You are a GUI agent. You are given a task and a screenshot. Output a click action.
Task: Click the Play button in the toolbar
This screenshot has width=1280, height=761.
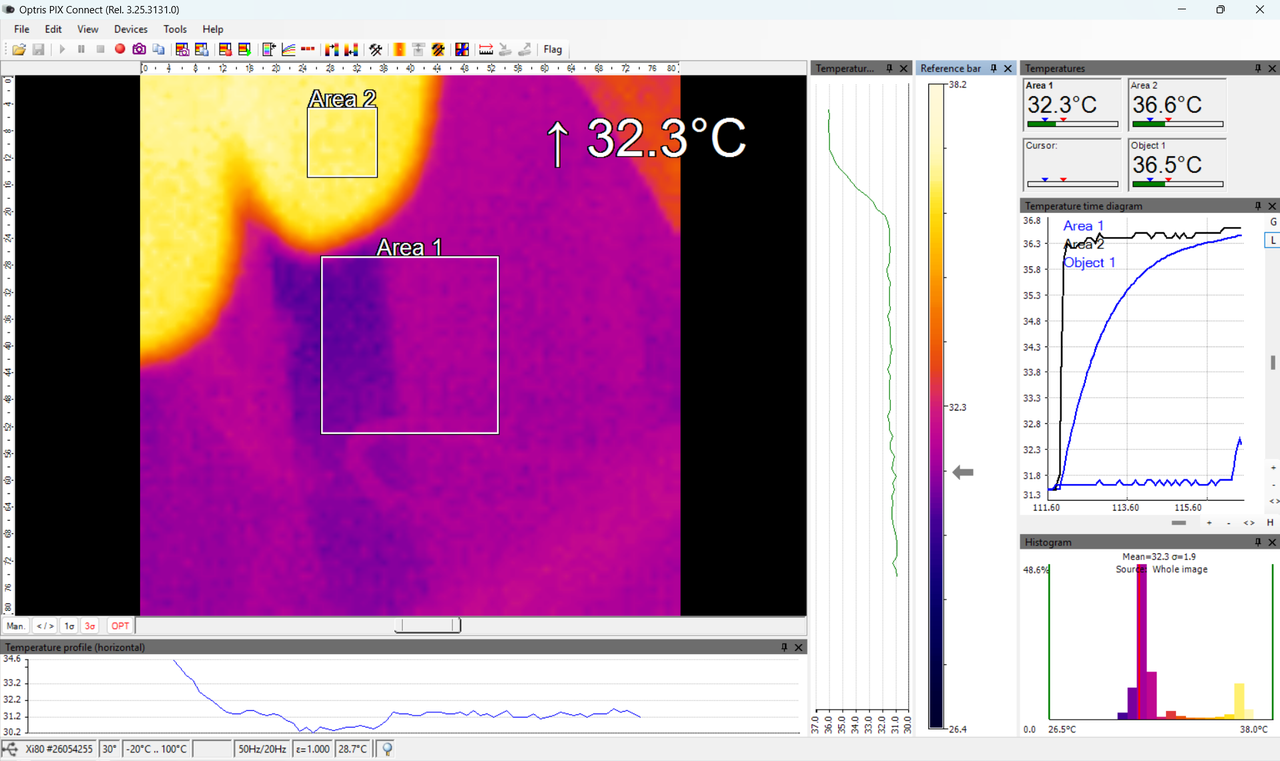pos(62,49)
